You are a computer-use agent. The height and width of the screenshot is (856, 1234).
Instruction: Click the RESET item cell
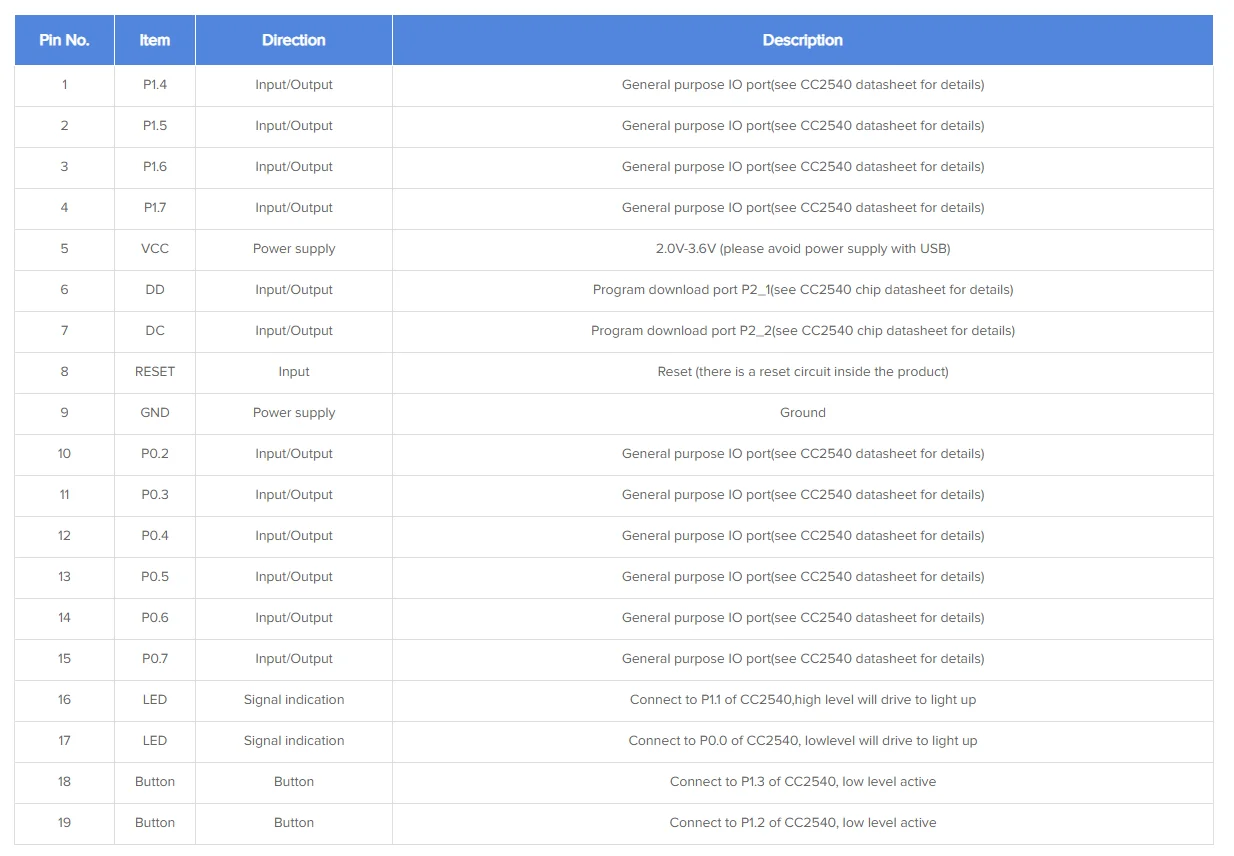[x=155, y=372]
